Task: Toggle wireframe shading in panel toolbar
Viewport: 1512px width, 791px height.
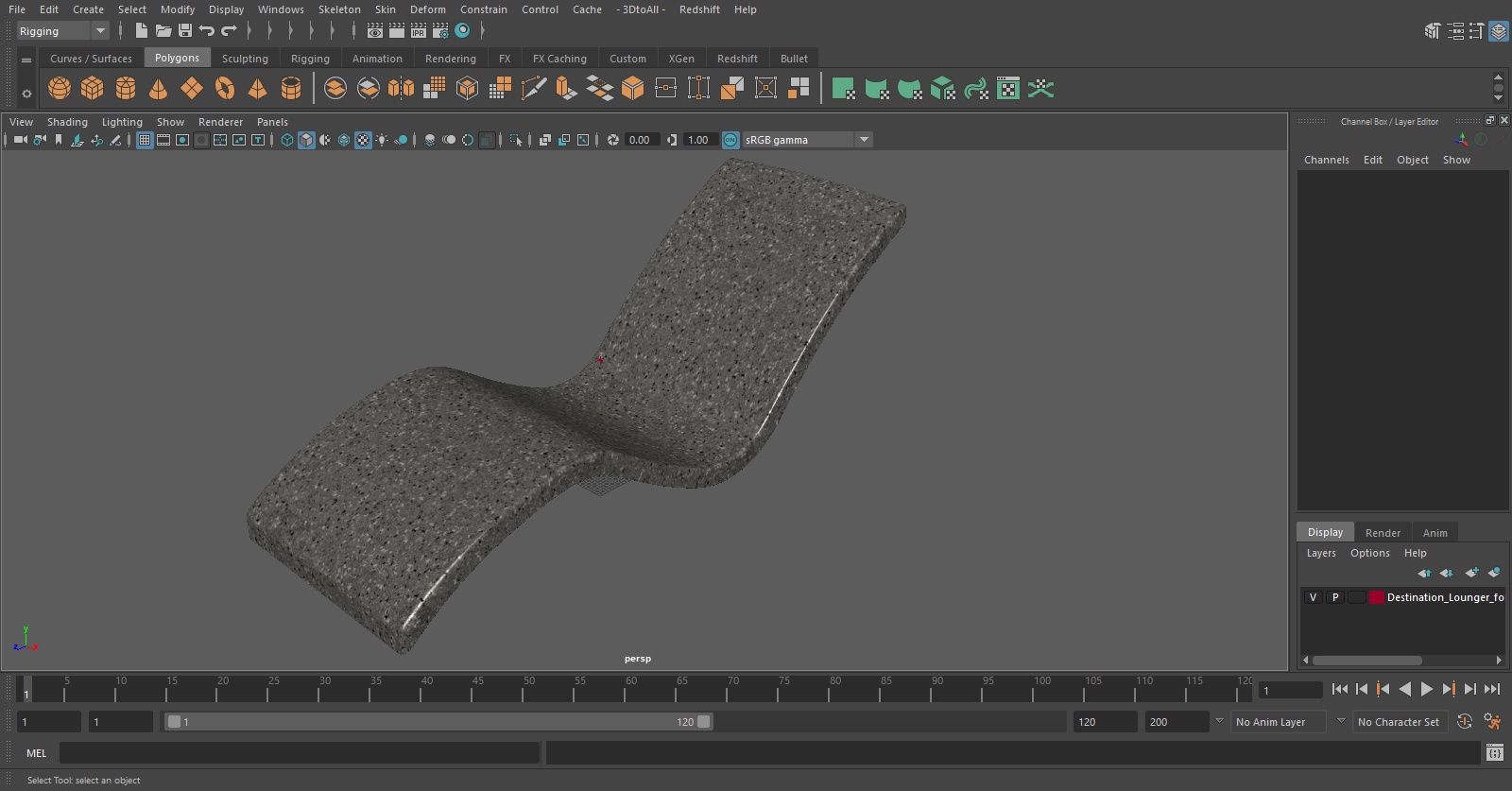Action: click(287, 140)
